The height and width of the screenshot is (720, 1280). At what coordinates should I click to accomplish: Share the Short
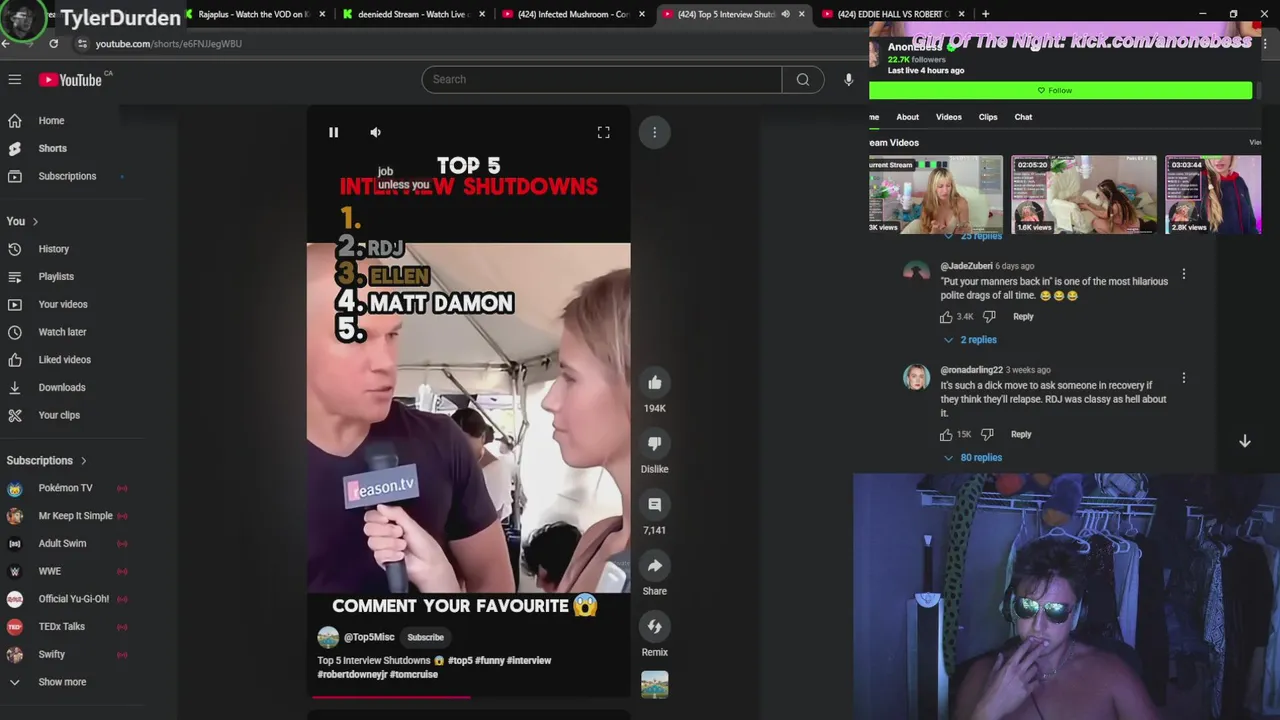click(x=655, y=565)
